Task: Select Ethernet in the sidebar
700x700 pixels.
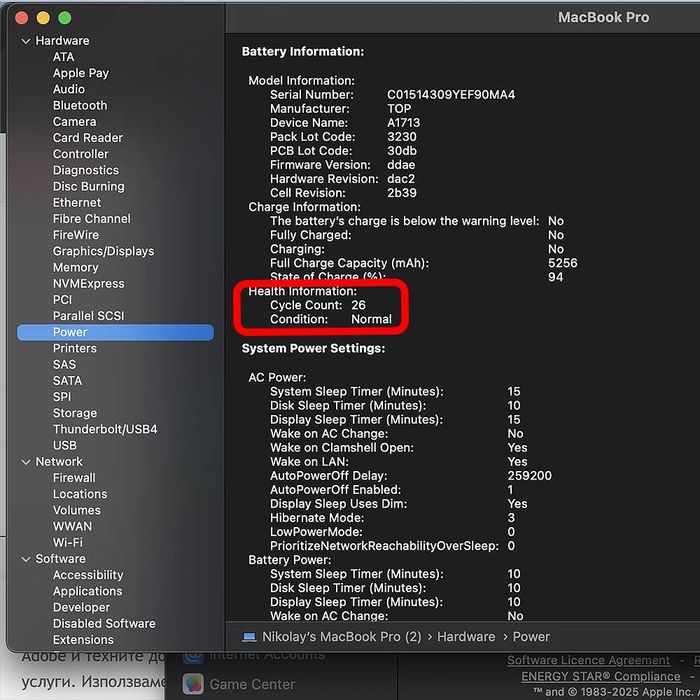Action: click(x=77, y=203)
